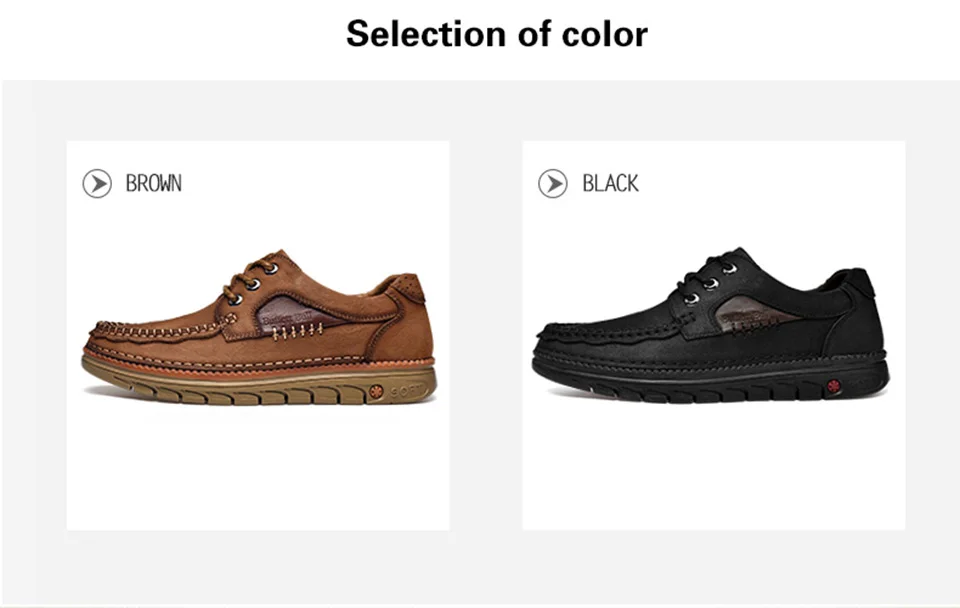Image resolution: width=960 pixels, height=608 pixels.
Task: Open the black shoe product image
Action: click(711, 325)
